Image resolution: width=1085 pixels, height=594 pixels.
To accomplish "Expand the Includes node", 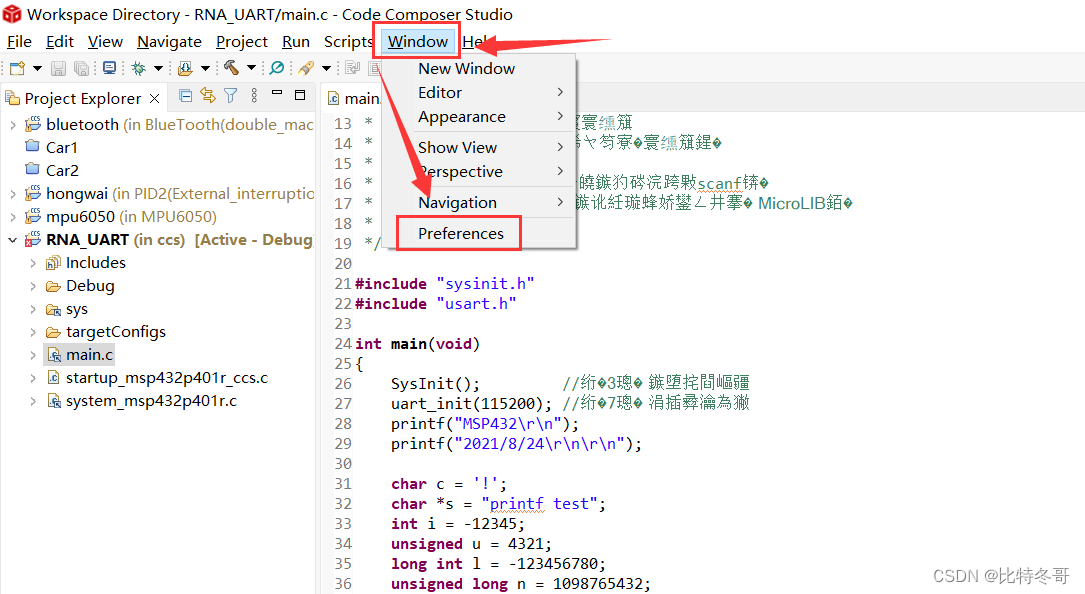I will 33,263.
